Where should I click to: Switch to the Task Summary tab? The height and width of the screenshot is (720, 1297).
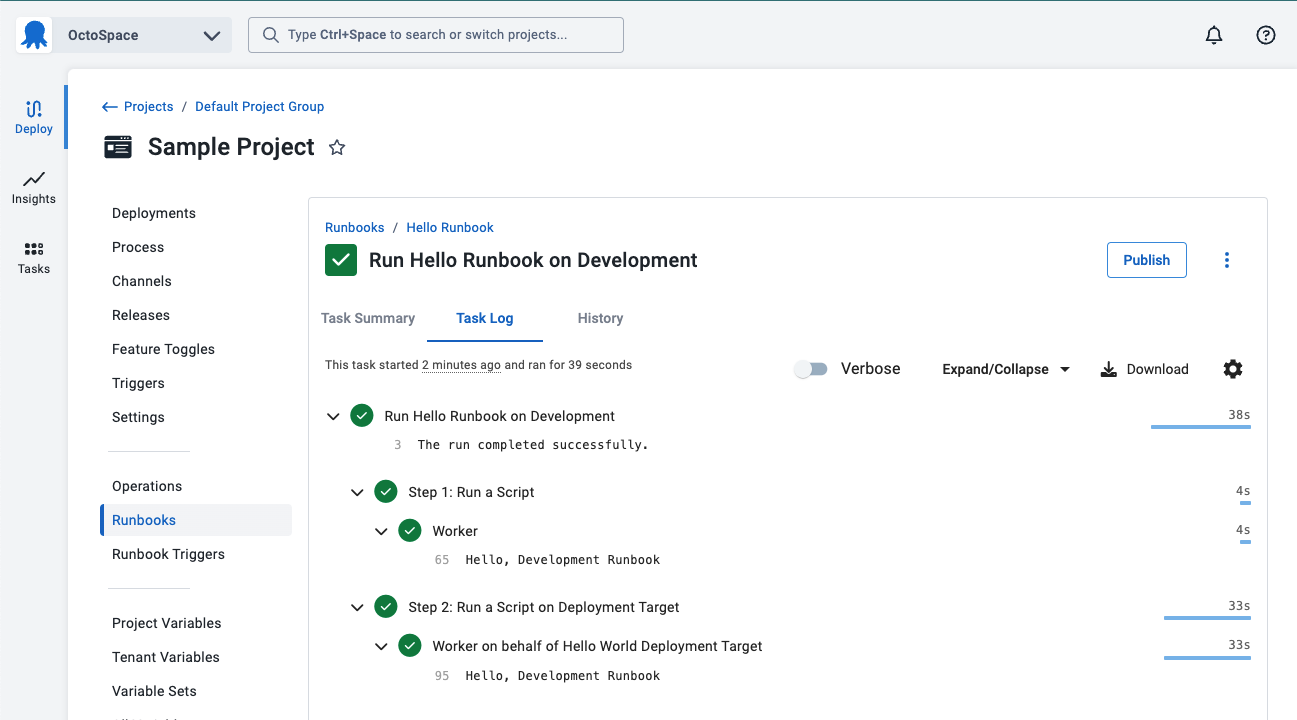pos(368,318)
